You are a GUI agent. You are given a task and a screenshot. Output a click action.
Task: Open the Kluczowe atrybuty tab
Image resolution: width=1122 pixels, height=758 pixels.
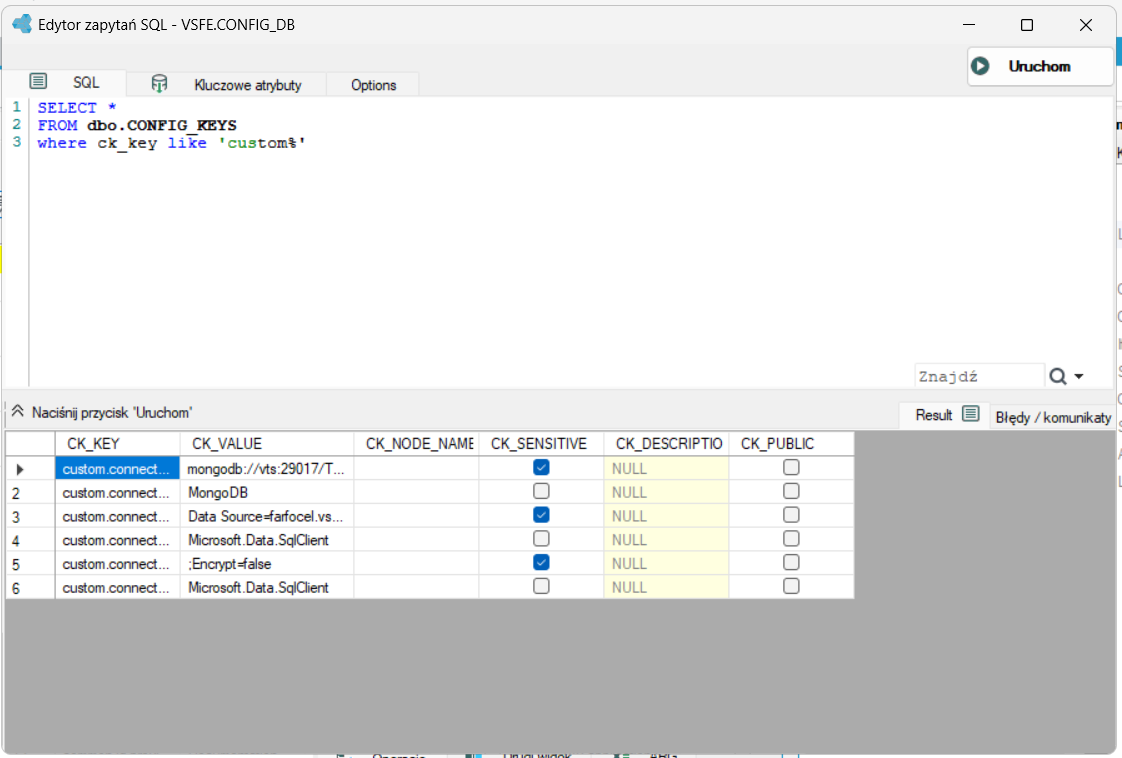tap(226, 84)
